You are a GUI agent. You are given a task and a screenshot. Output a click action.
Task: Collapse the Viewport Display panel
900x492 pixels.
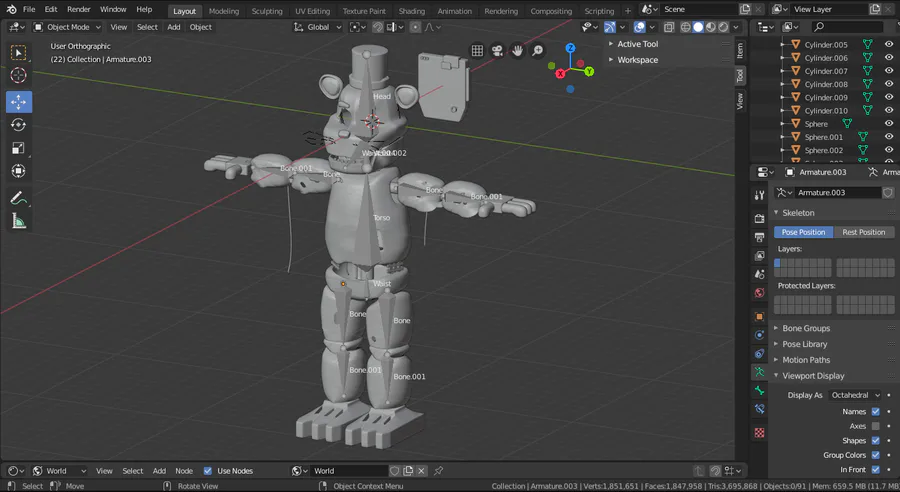tap(813, 375)
